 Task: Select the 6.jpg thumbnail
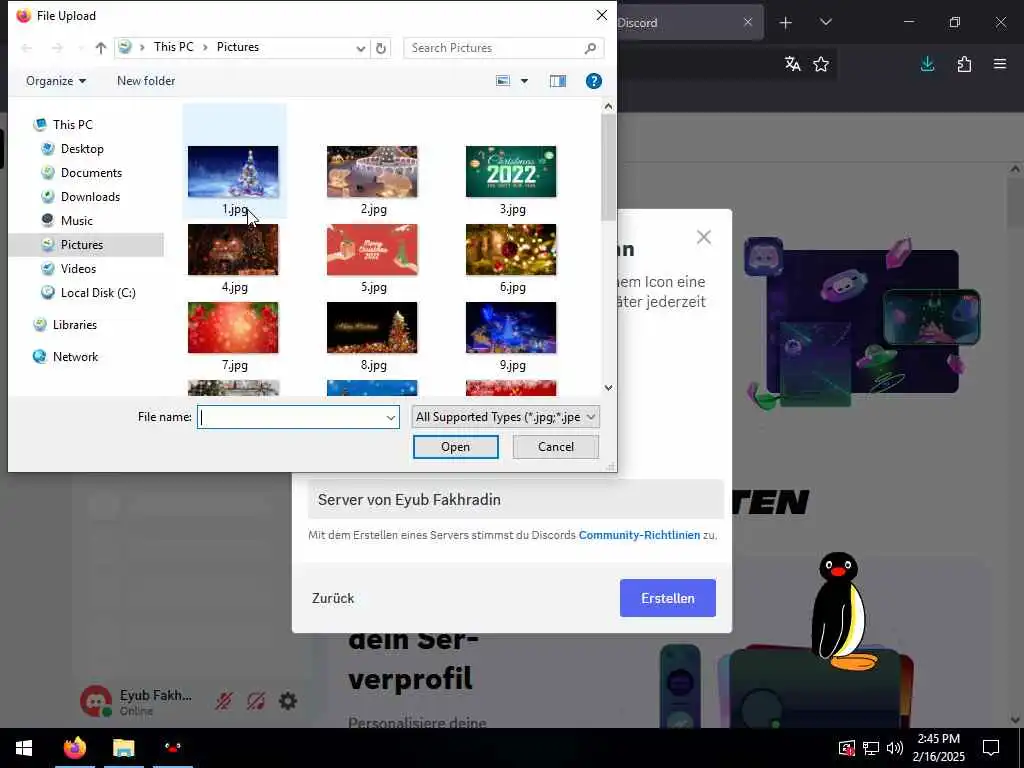(x=511, y=249)
